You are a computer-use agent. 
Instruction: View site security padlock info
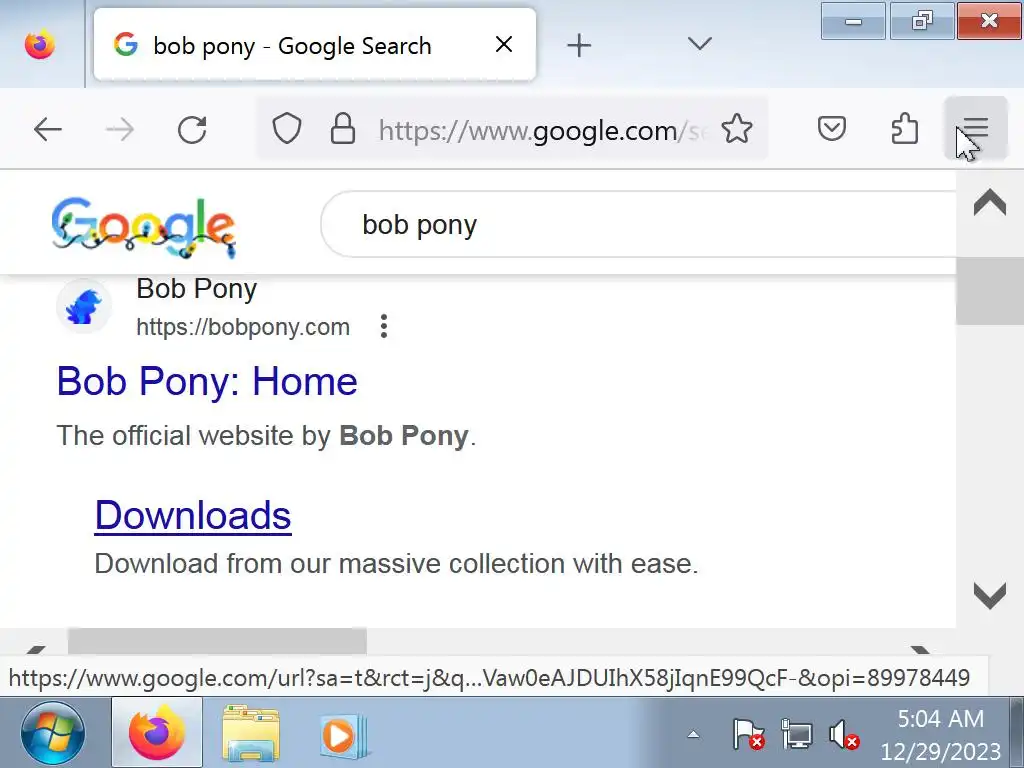pos(342,129)
